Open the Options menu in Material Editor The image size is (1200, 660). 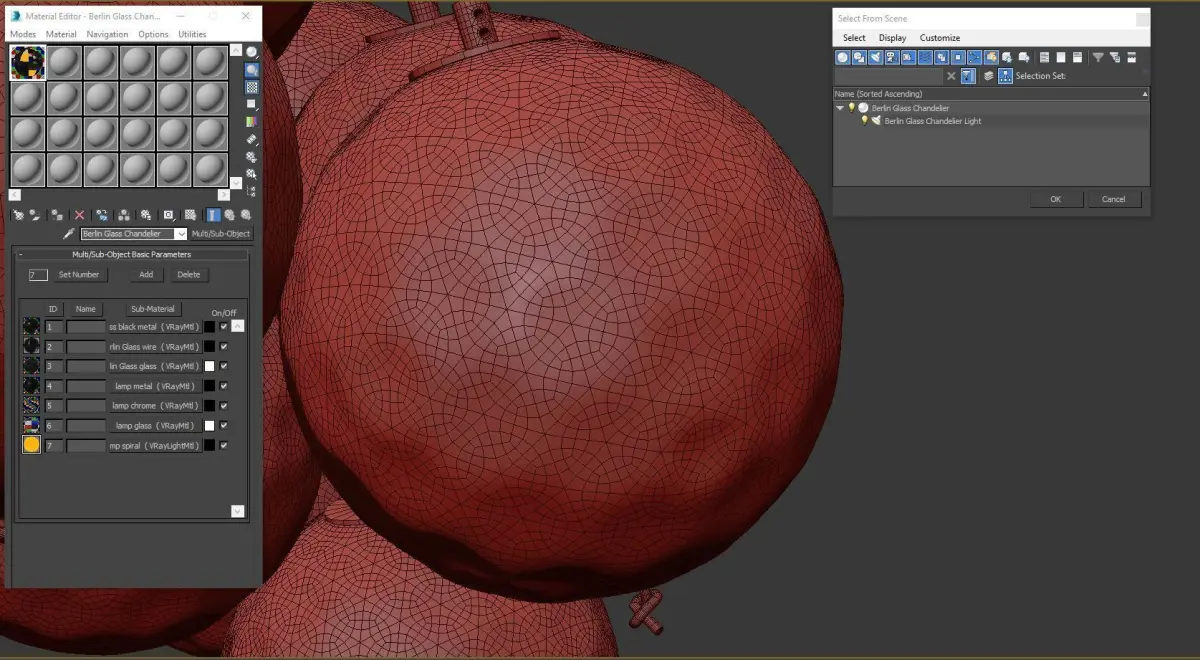click(153, 34)
